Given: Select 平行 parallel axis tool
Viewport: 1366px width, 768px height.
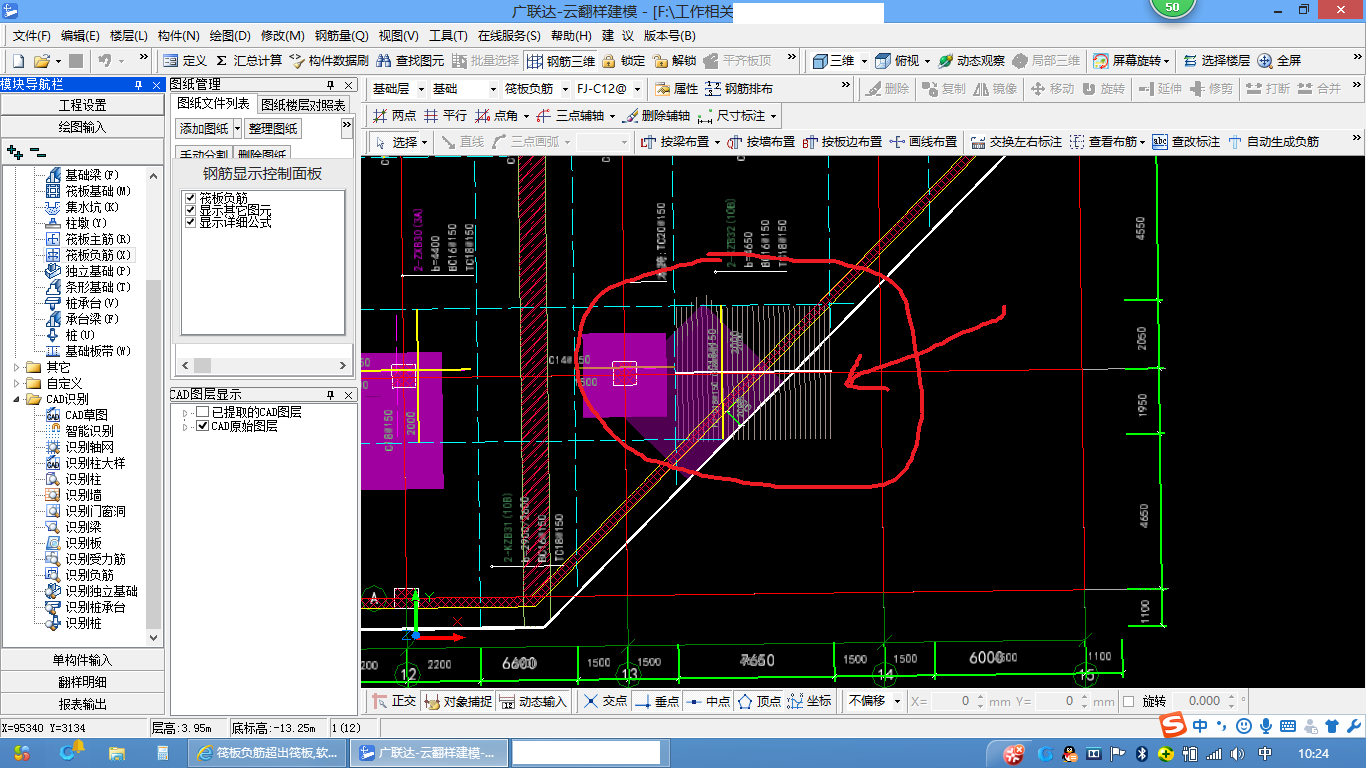Looking at the screenshot, I should (446, 116).
